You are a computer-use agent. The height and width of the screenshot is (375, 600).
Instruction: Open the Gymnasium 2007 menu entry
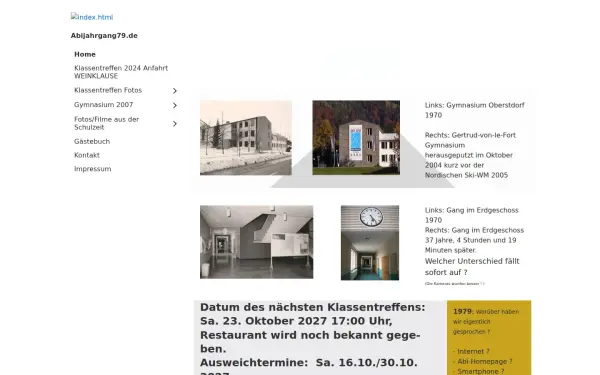(104, 105)
